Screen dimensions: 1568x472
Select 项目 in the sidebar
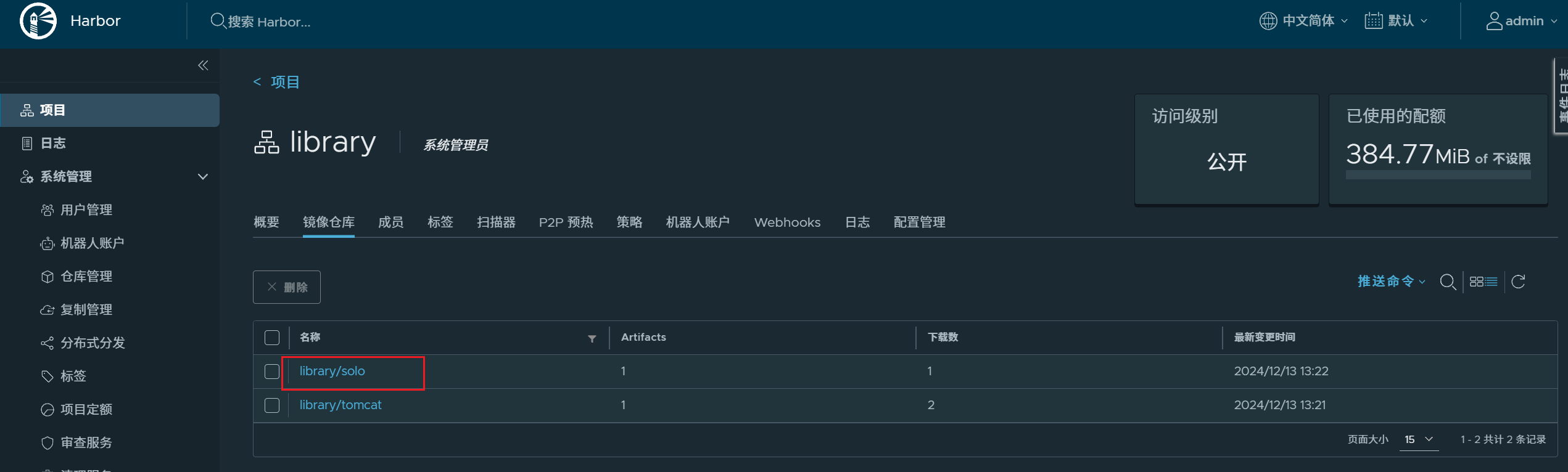pyautogui.click(x=110, y=110)
